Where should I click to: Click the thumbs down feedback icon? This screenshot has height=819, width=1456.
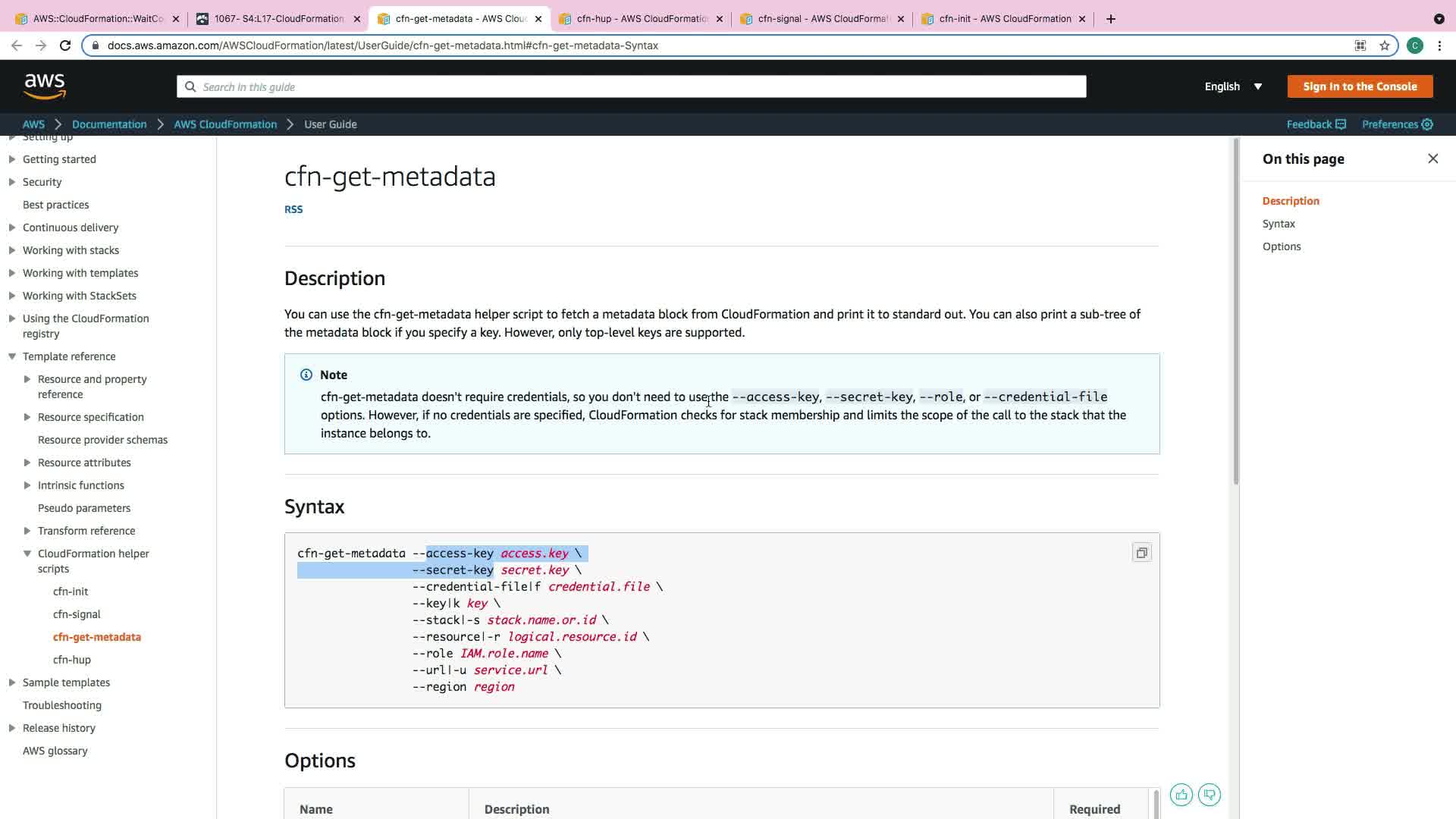(x=1210, y=795)
